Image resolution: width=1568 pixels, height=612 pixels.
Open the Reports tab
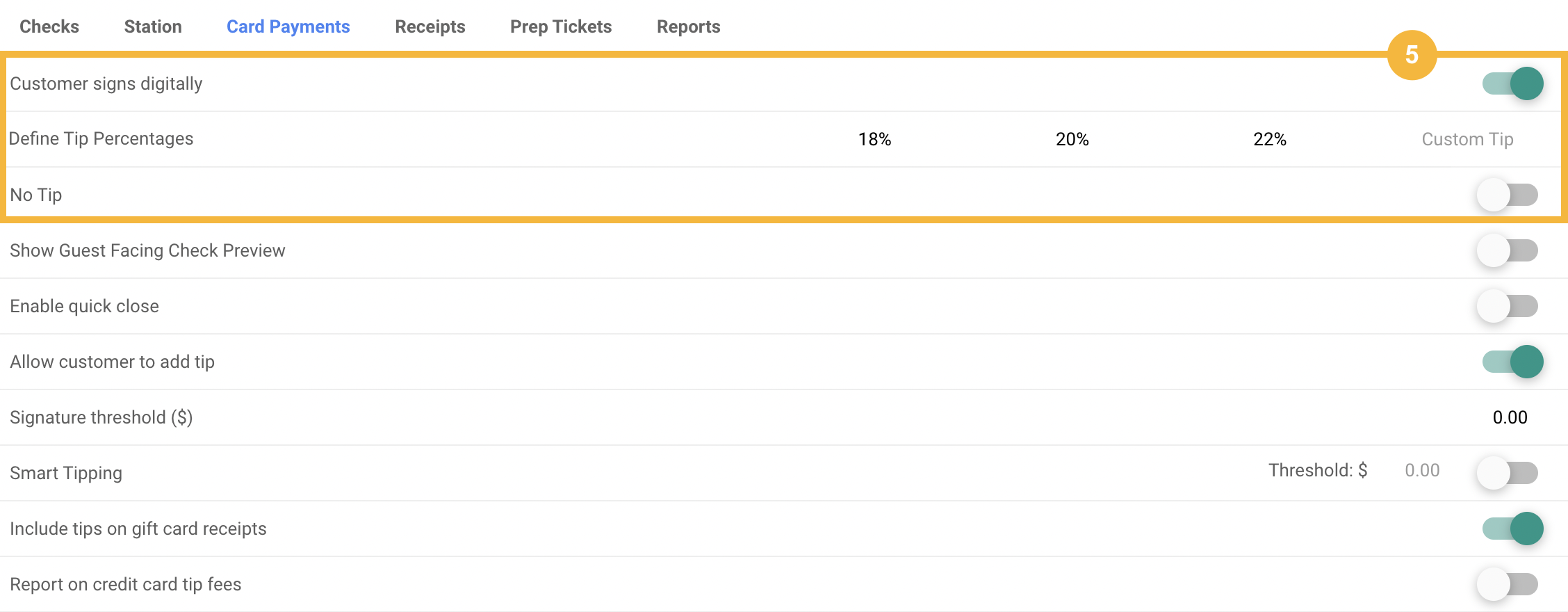689,26
